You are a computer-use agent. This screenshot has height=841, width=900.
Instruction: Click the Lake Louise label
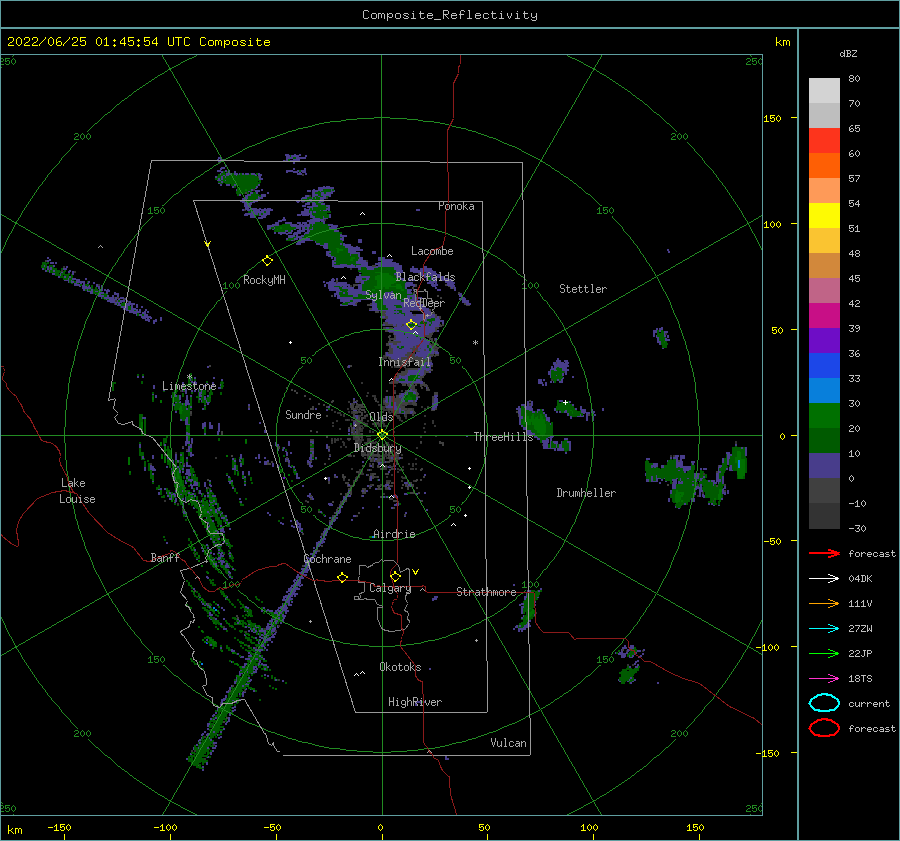click(x=77, y=491)
